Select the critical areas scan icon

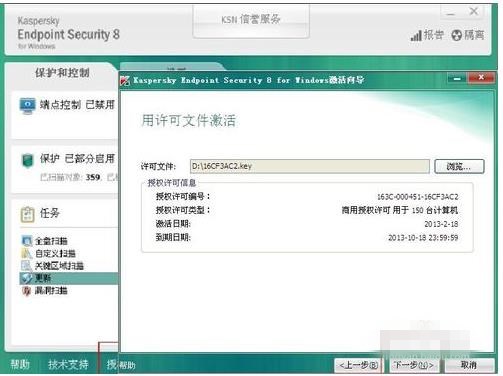click(x=26, y=266)
